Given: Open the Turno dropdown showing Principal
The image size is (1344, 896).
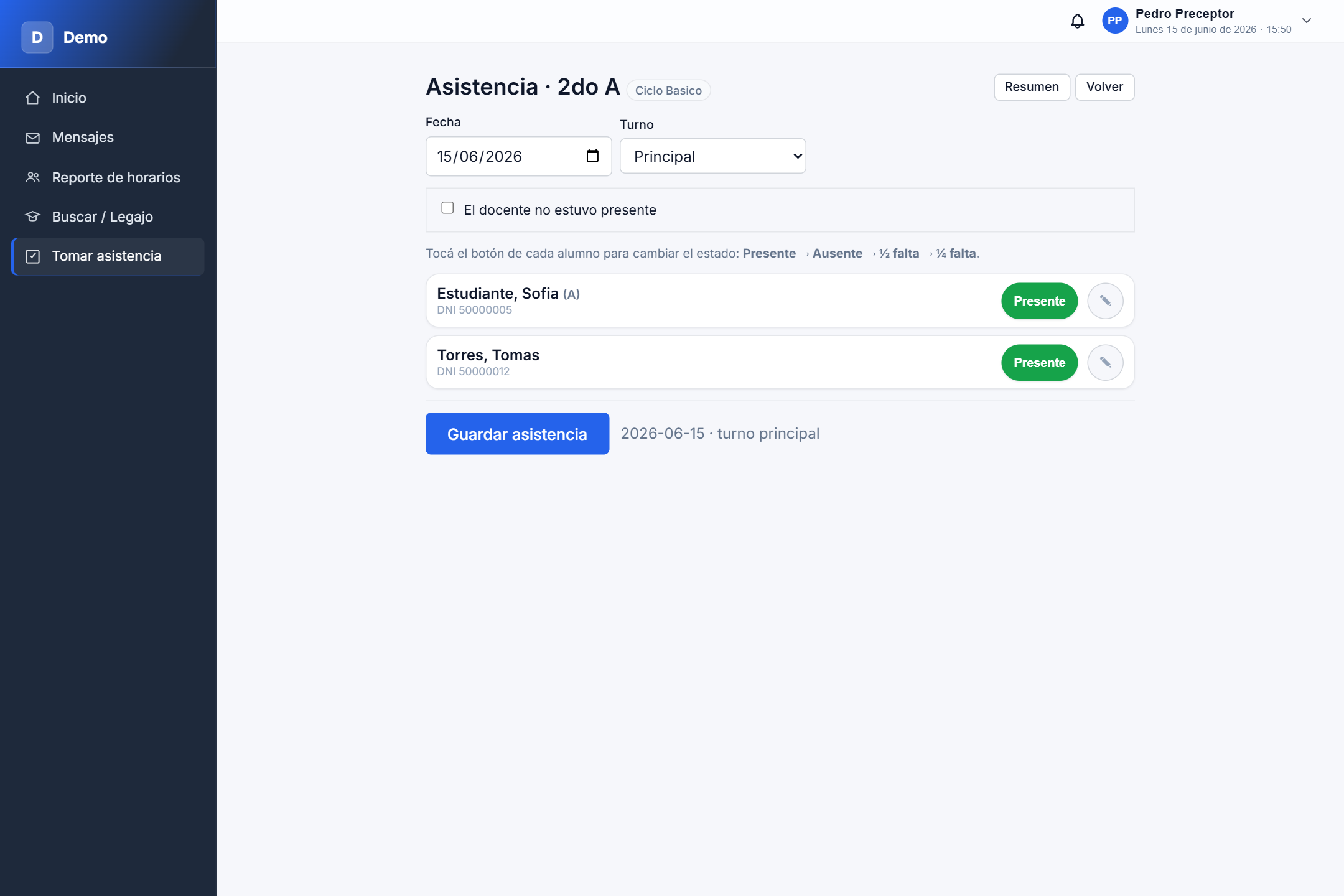Looking at the screenshot, I should pos(713,156).
